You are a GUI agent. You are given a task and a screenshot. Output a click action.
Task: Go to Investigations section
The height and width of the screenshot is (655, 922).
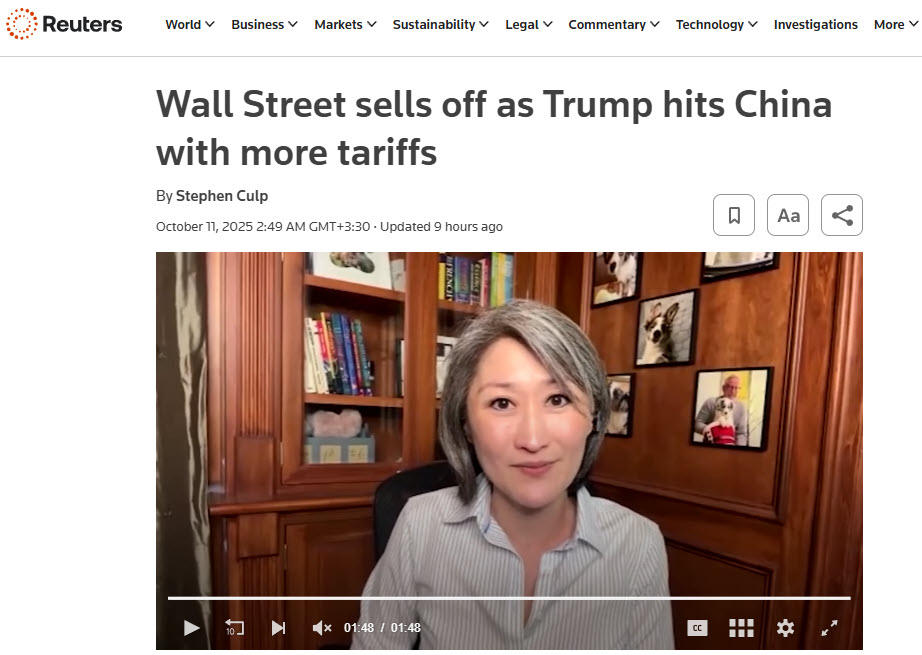click(x=816, y=25)
